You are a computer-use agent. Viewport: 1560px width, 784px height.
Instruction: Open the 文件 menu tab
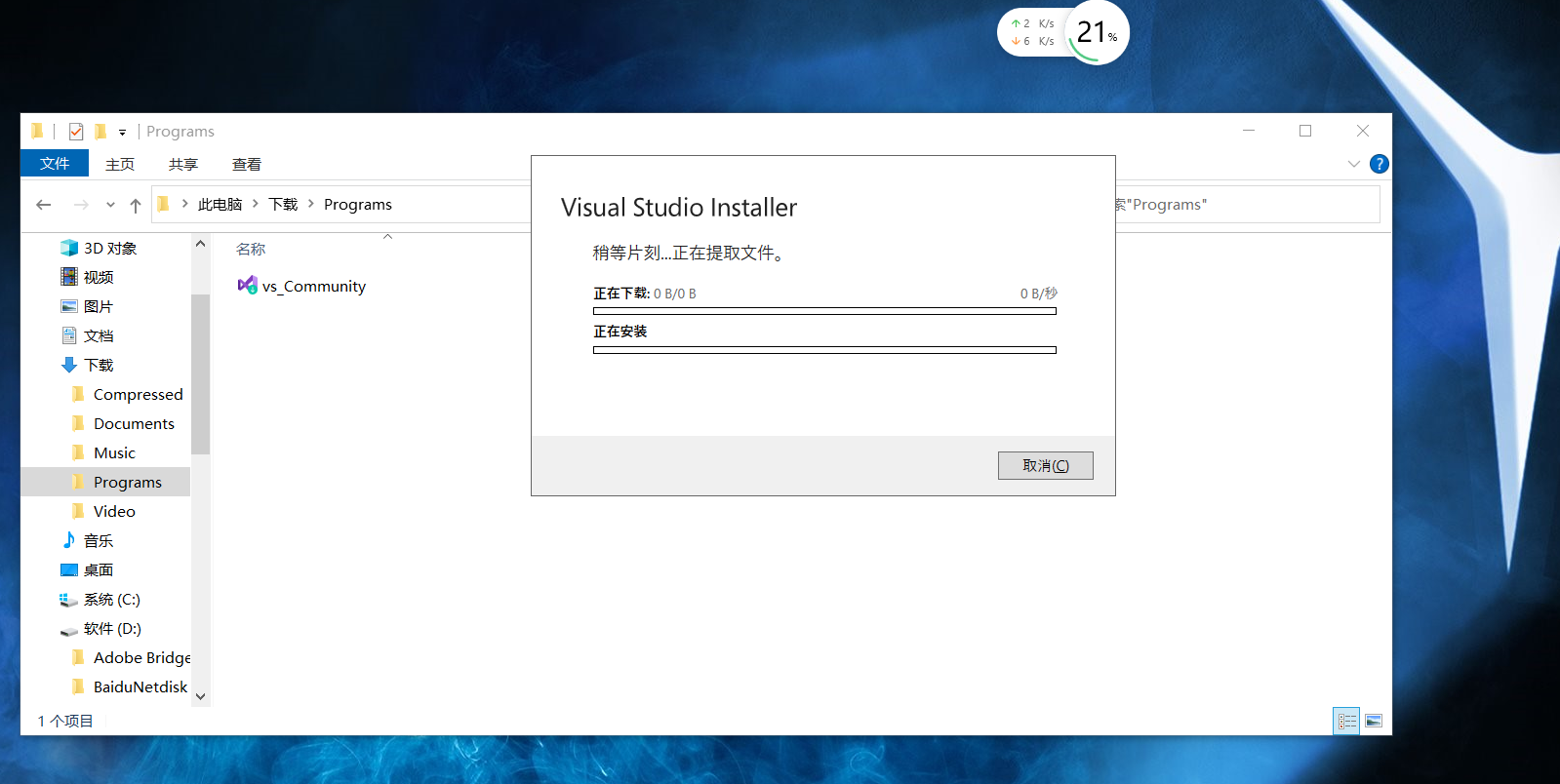point(55,164)
